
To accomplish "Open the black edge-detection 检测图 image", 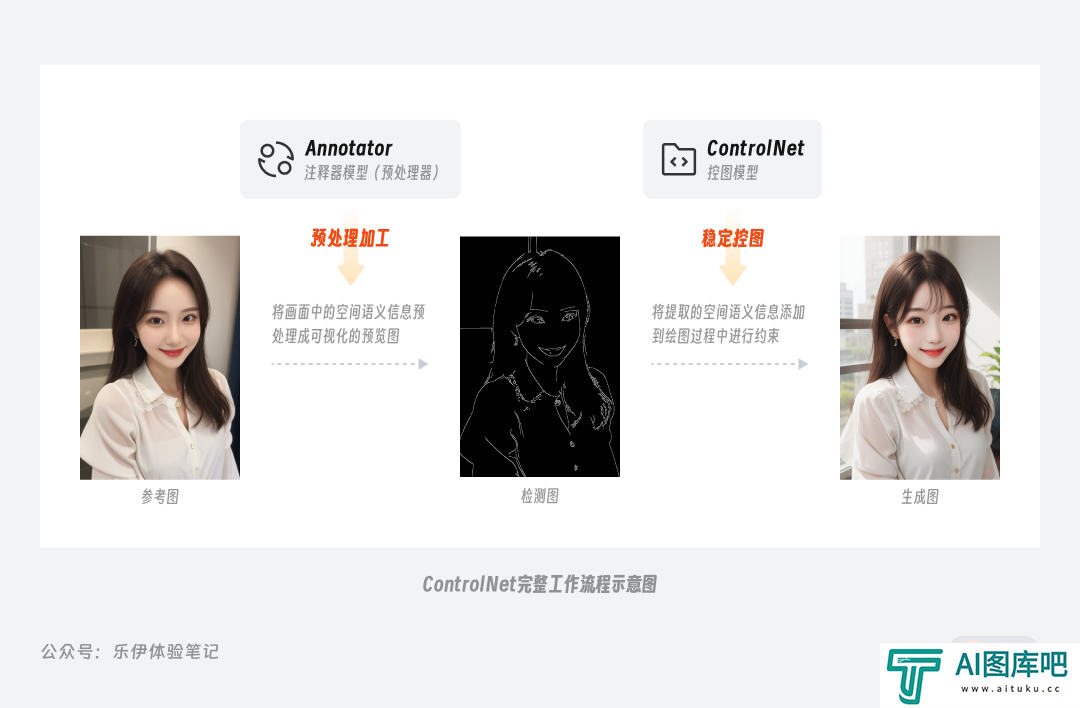I will pos(540,356).
